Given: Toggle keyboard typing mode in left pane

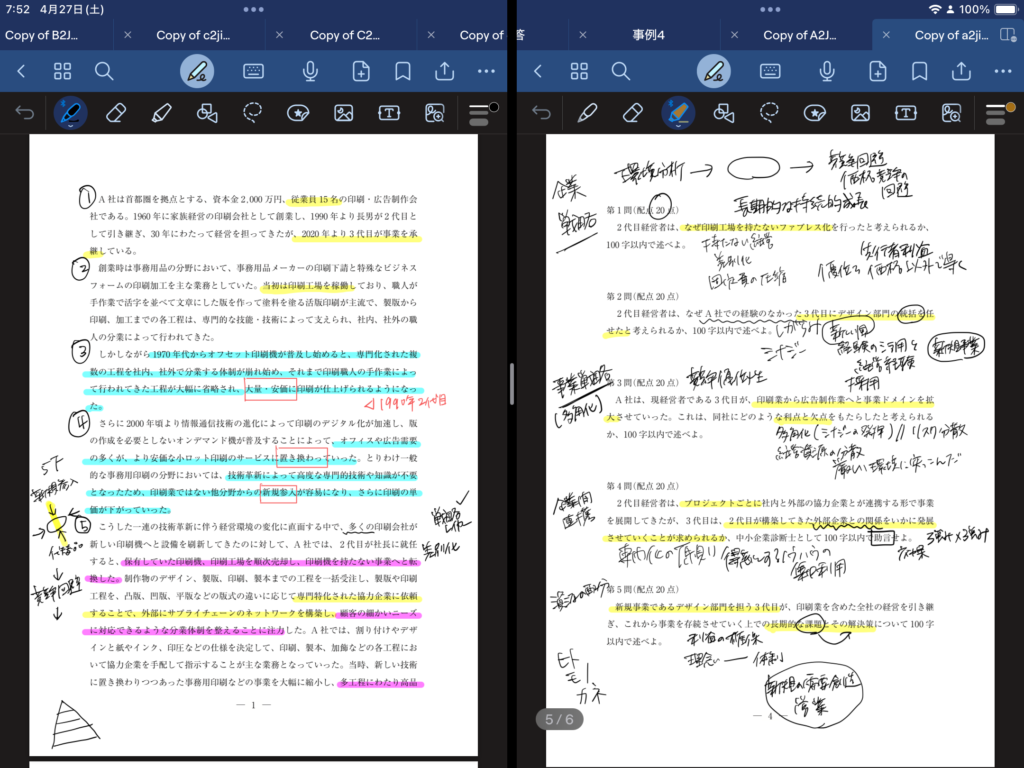Looking at the screenshot, I should click(x=254, y=71).
